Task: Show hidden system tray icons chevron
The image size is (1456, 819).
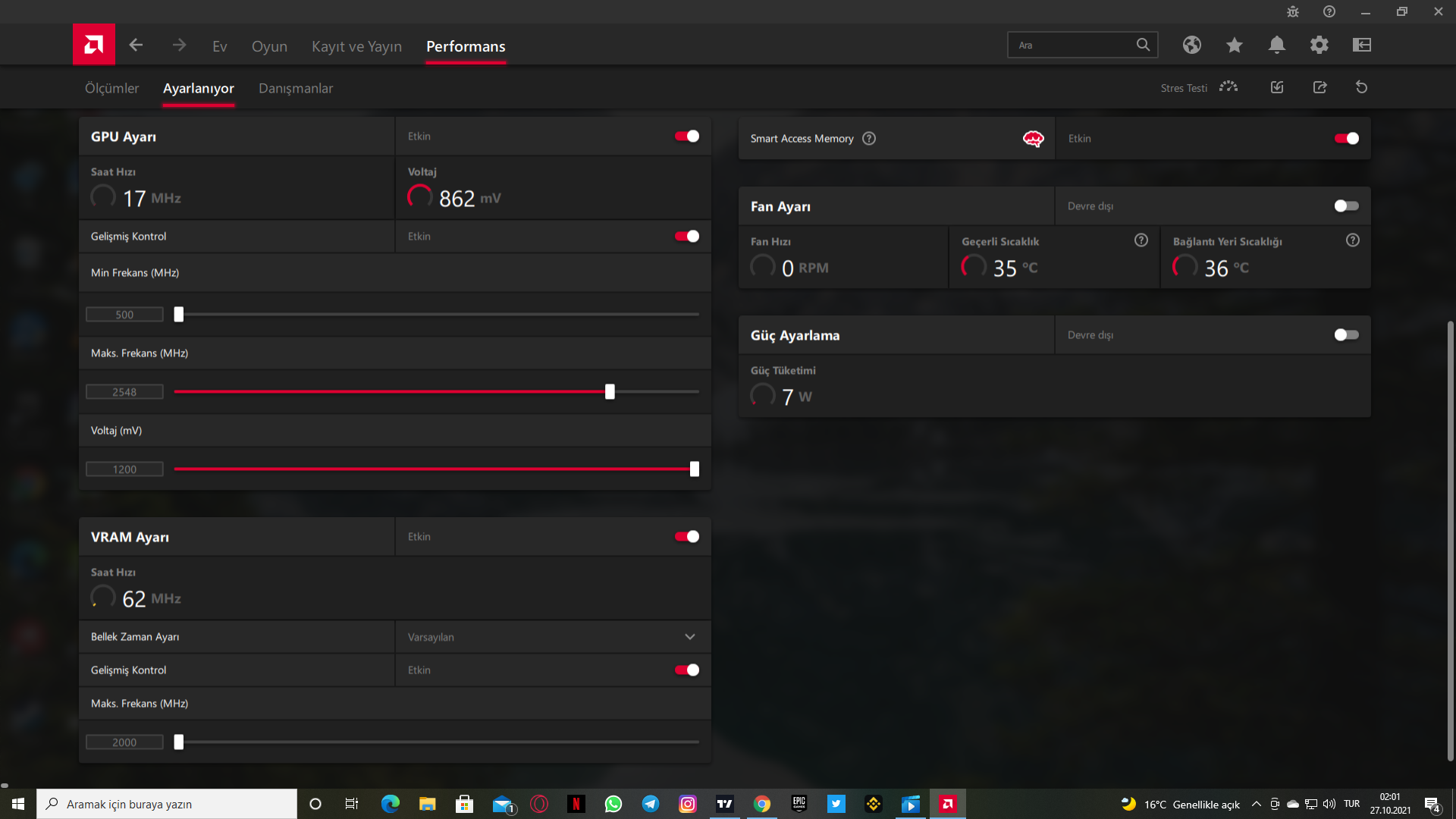Action: pyautogui.click(x=1256, y=804)
